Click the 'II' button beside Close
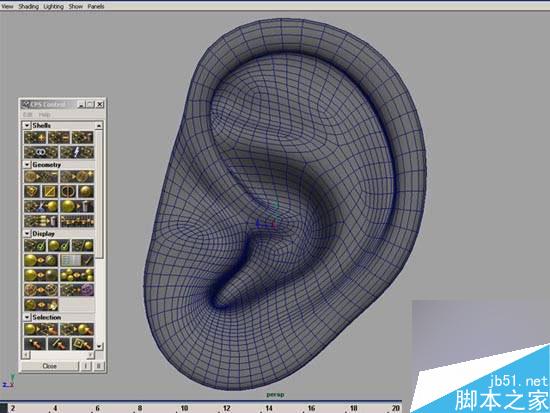Image resolution: width=550 pixels, height=413 pixels. (x=99, y=366)
